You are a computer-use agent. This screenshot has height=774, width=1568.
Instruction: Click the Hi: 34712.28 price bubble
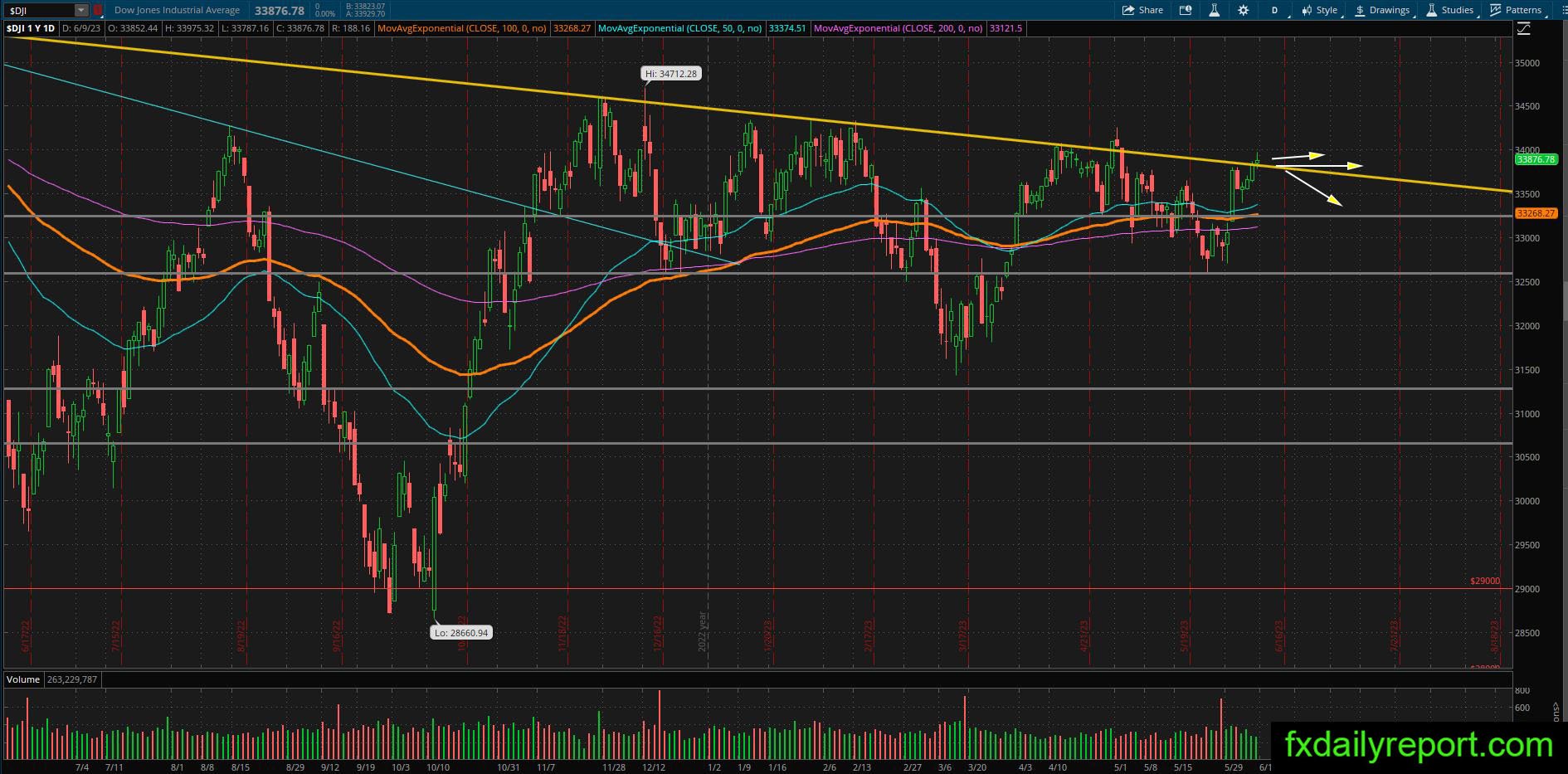click(x=671, y=74)
